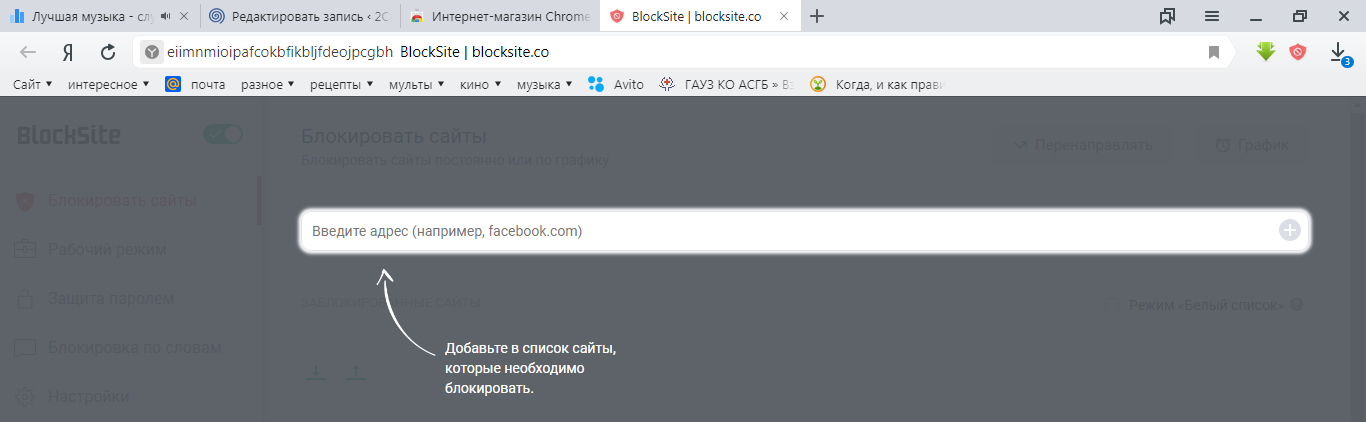Open the Блокировка по словам sidebar section
Viewport: 1366px width, 422px height.
[118, 347]
